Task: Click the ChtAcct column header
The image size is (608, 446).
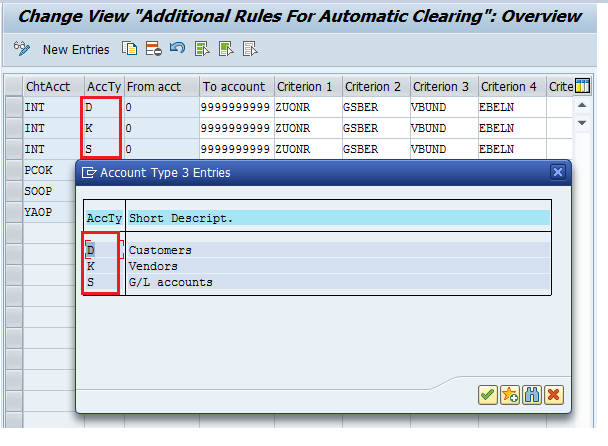Action: tap(53, 86)
